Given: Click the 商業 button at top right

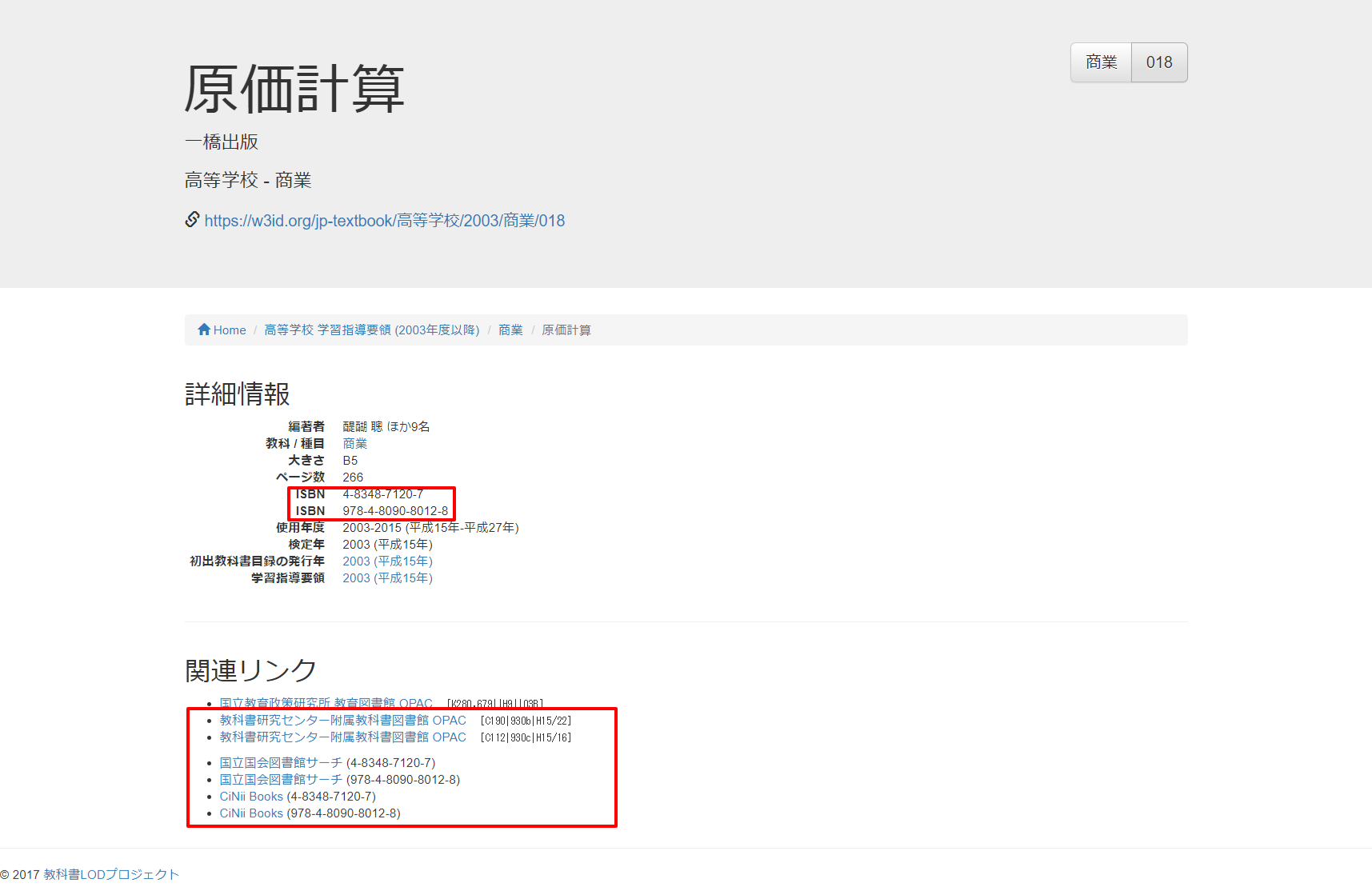Looking at the screenshot, I should point(1100,62).
